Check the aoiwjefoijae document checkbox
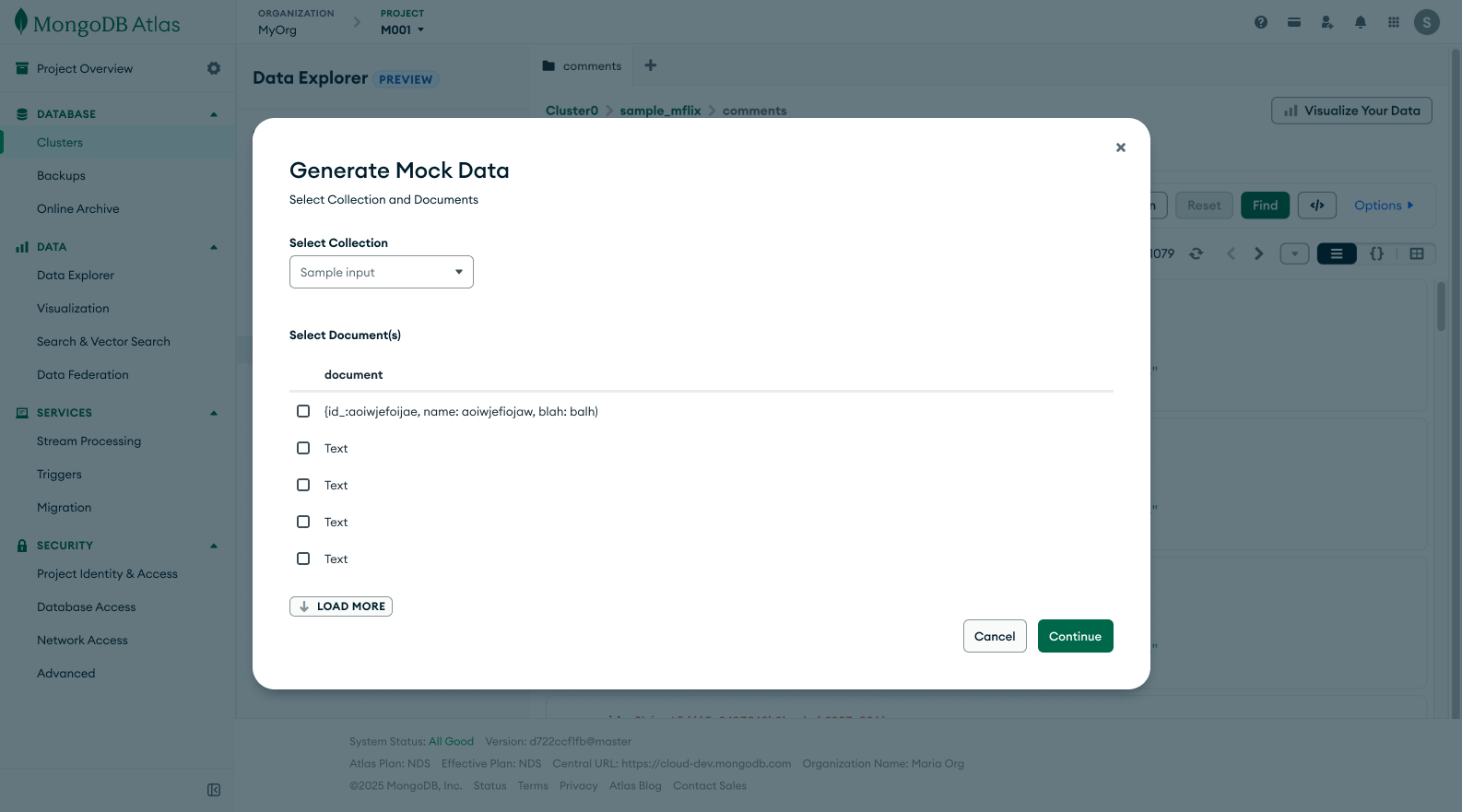The image size is (1462, 812). [303, 411]
